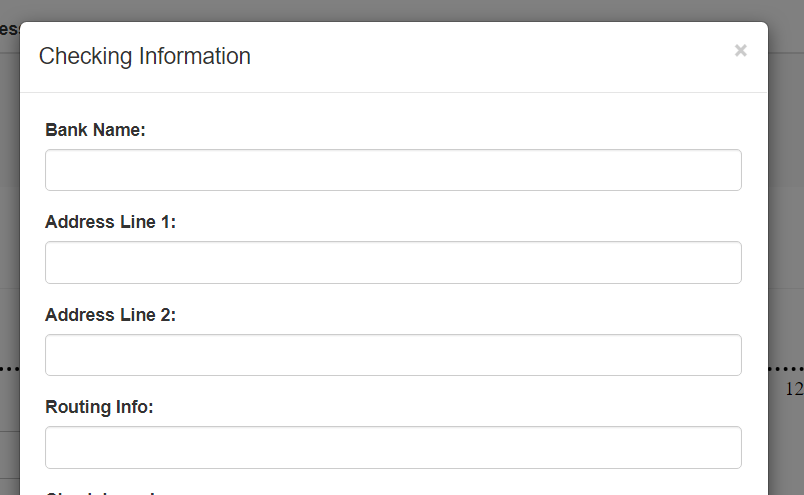The width and height of the screenshot is (804, 495).
Task: Click the dark backdrop strip above the dialog
Action: (402, 10)
